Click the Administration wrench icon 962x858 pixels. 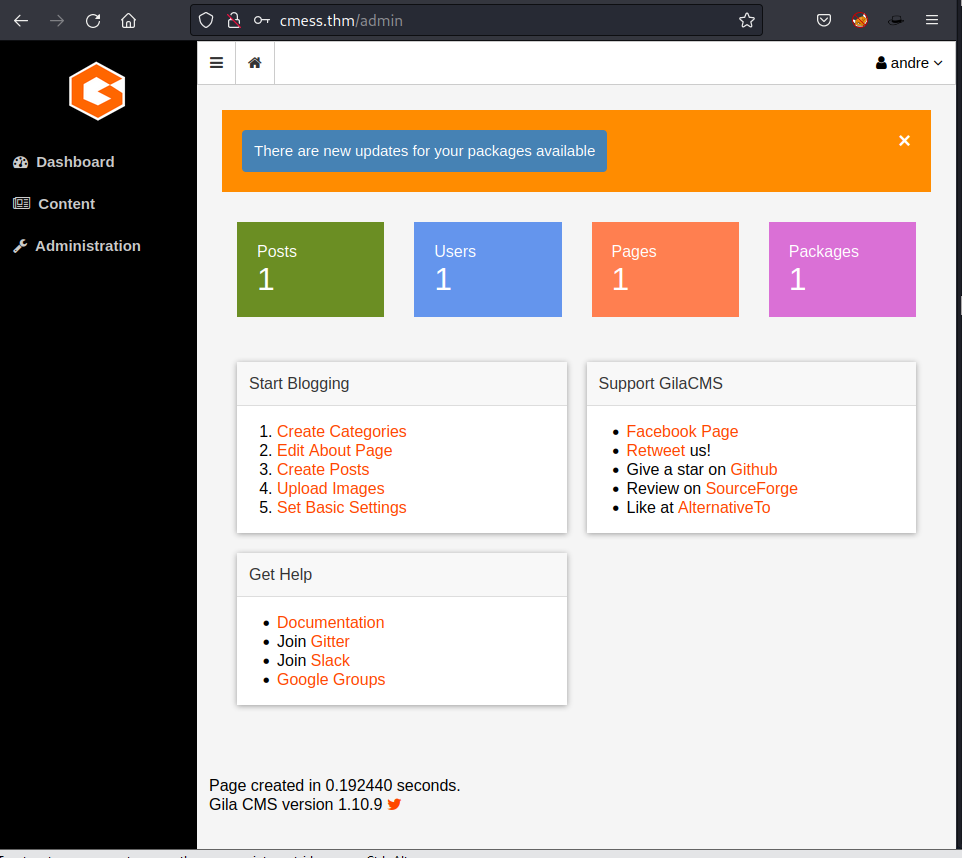[x=20, y=246]
